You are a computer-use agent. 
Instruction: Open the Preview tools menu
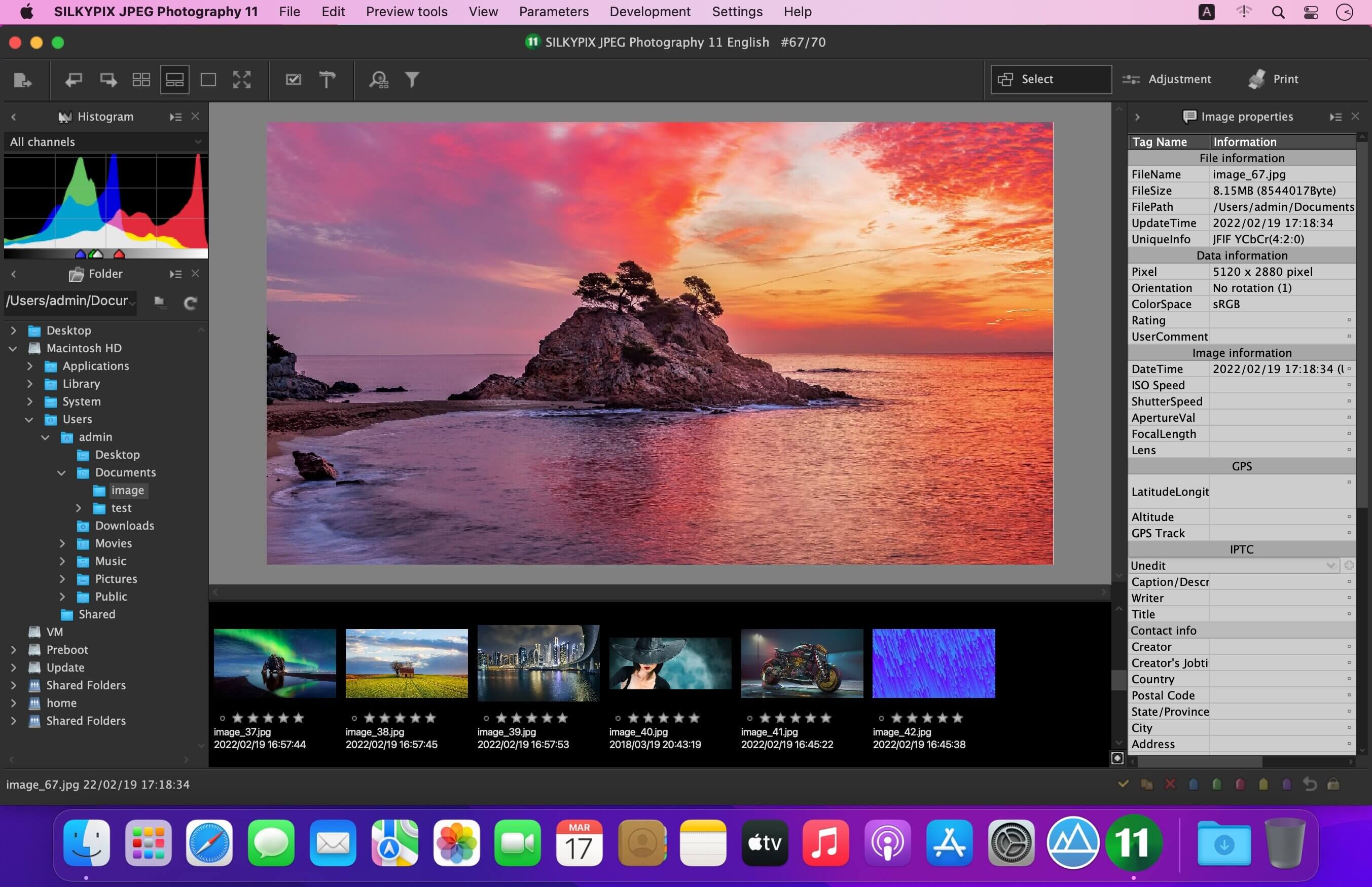407,12
